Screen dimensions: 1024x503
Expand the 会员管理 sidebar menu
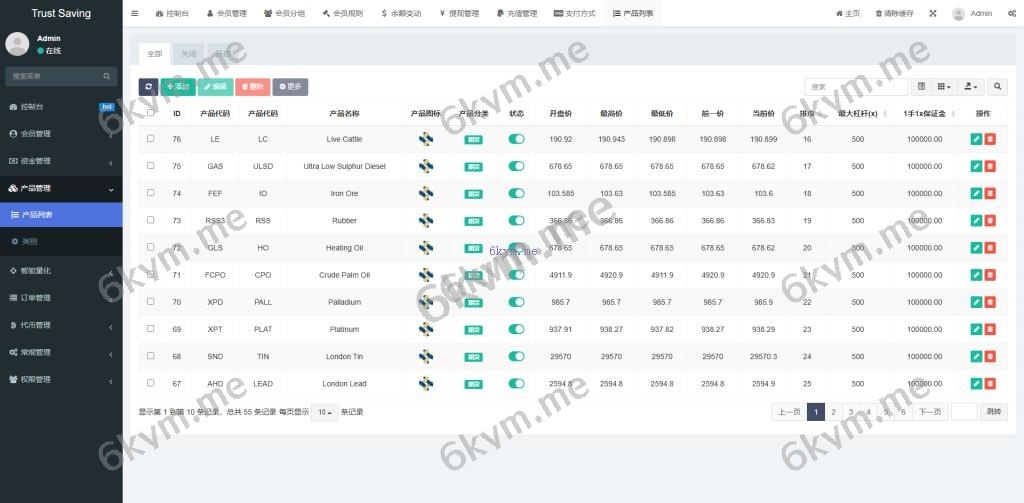click(61, 133)
